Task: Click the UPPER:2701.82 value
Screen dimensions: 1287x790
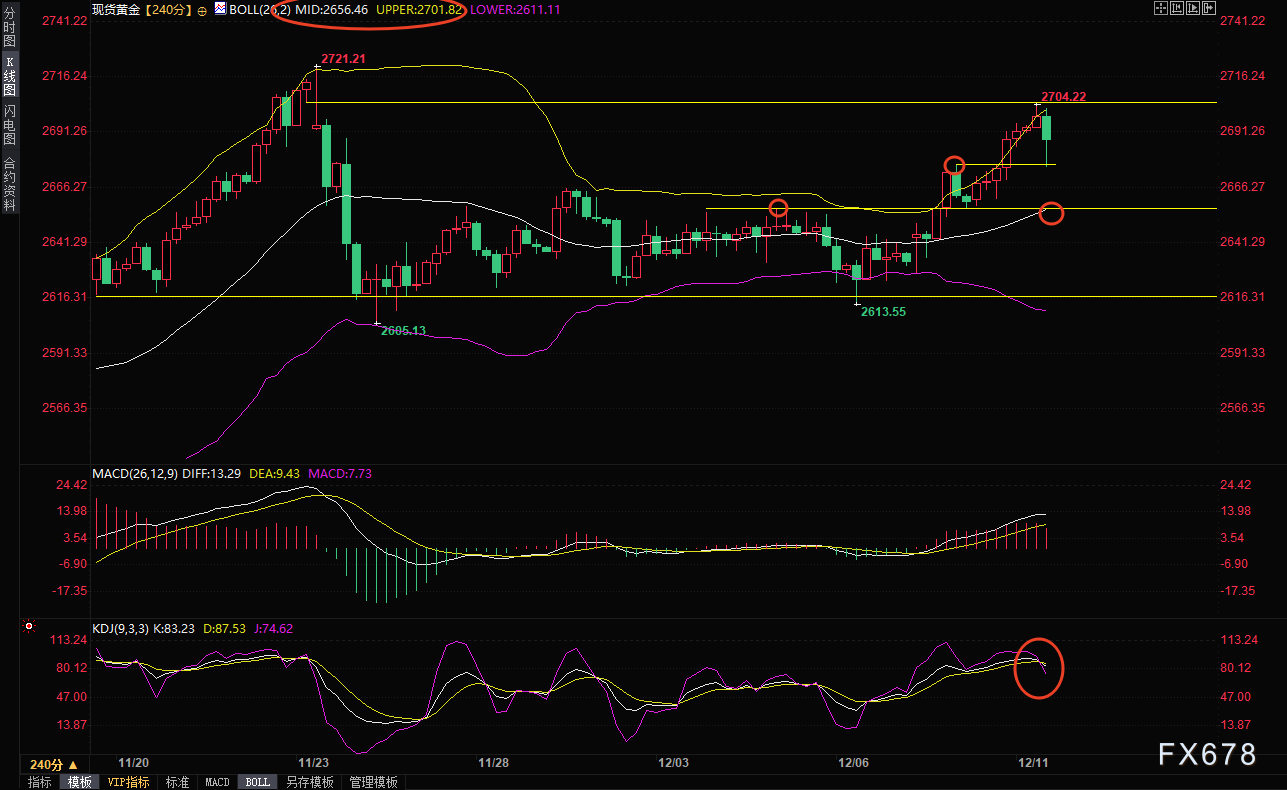Action: tap(419, 9)
